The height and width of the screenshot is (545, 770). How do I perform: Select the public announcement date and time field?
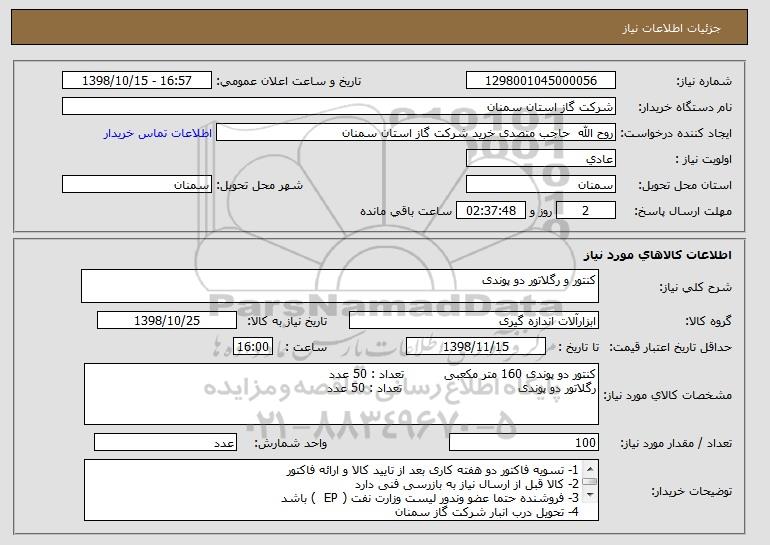coord(137,81)
